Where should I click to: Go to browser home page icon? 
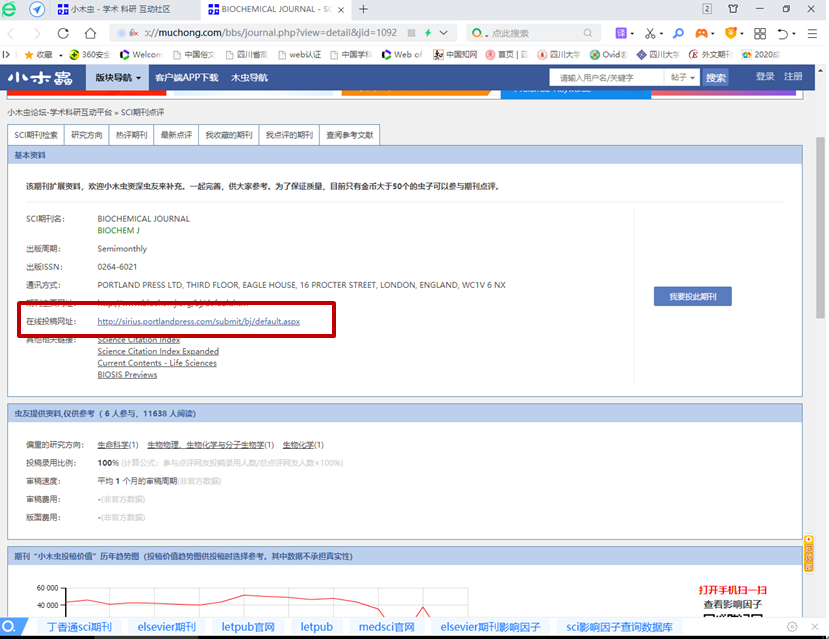(90, 33)
